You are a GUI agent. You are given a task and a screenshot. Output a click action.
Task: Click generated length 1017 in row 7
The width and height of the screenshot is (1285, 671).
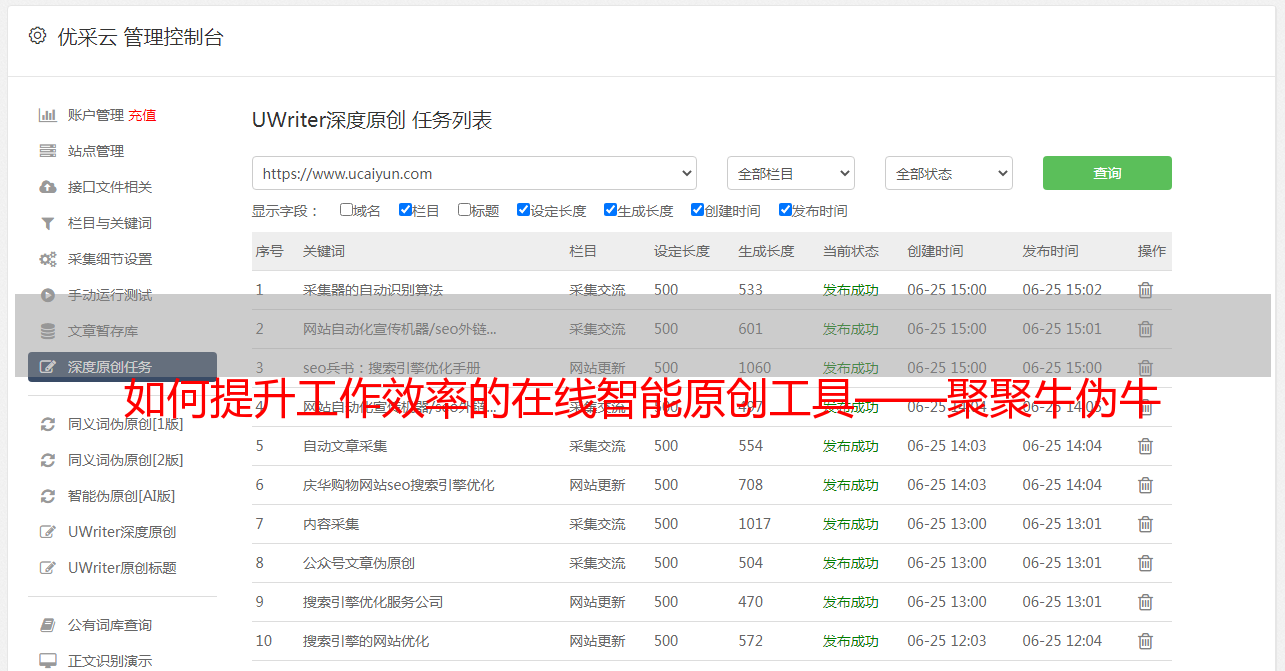755,524
